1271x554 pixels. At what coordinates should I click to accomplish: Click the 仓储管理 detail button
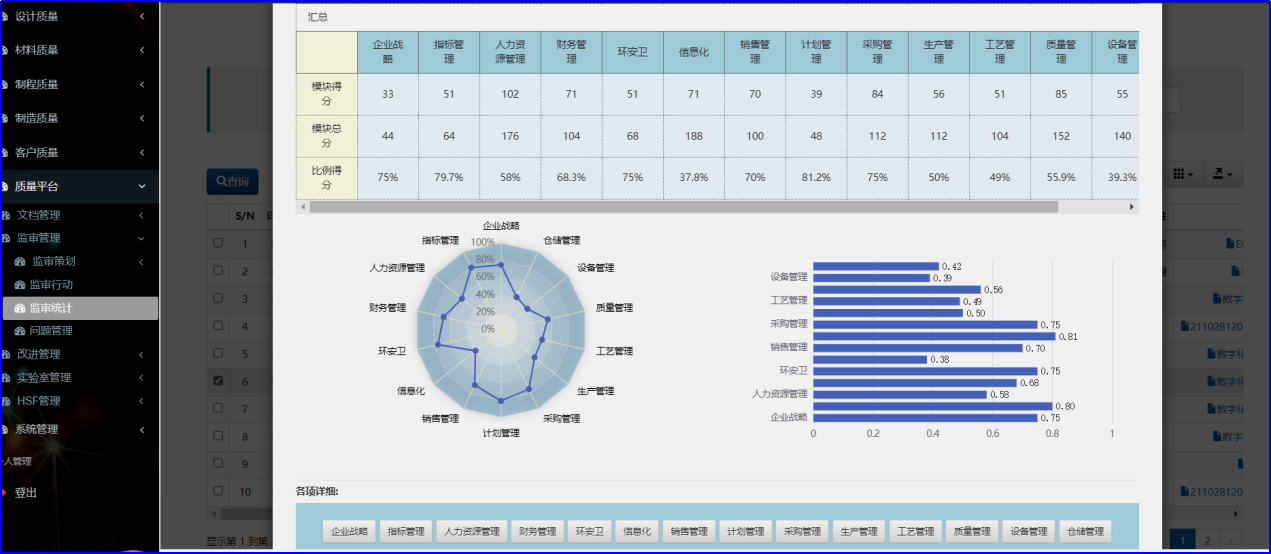(1085, 532)
